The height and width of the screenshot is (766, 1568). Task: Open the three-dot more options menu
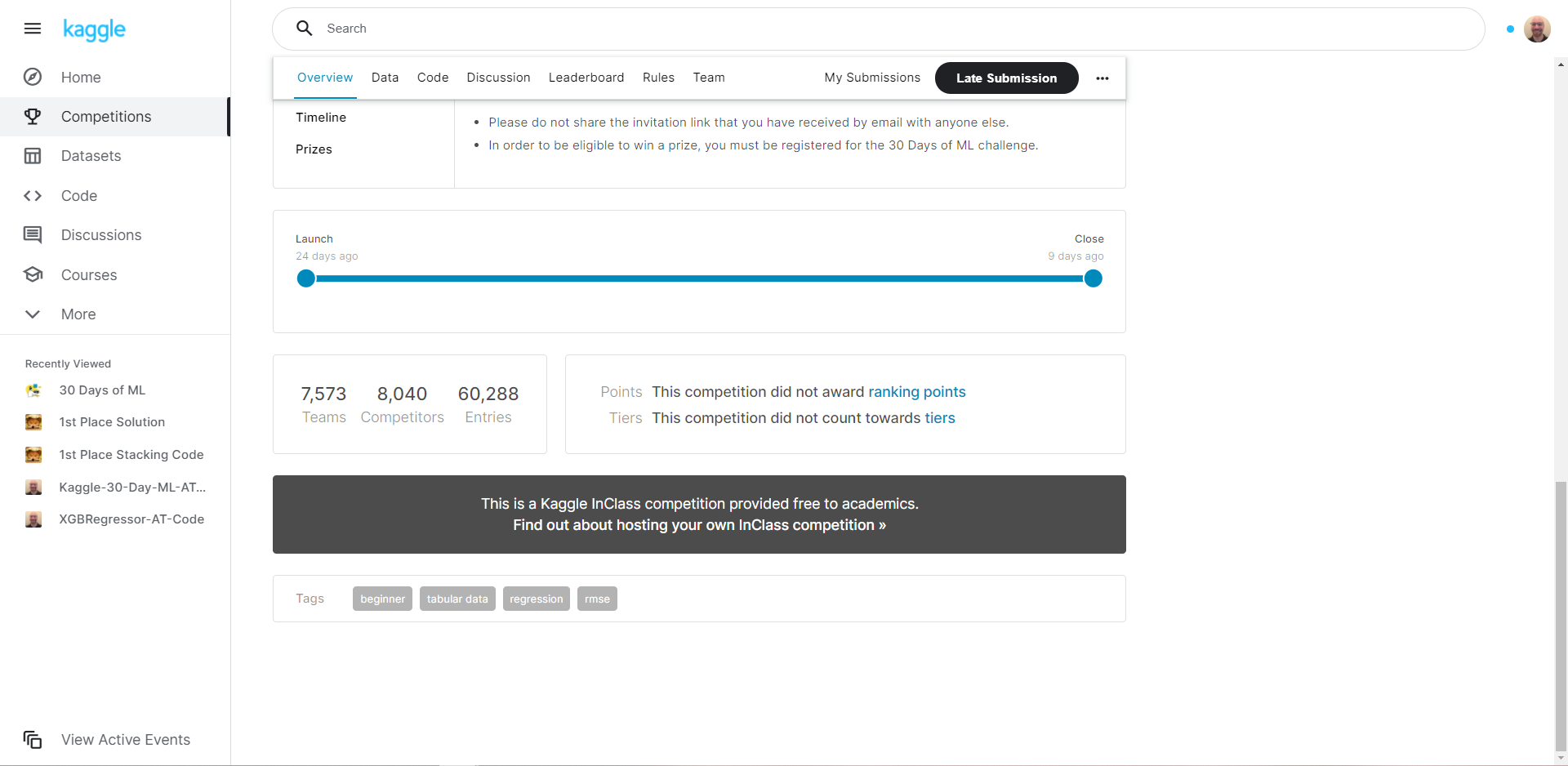pyautogui.click(x=1102, y=78)
